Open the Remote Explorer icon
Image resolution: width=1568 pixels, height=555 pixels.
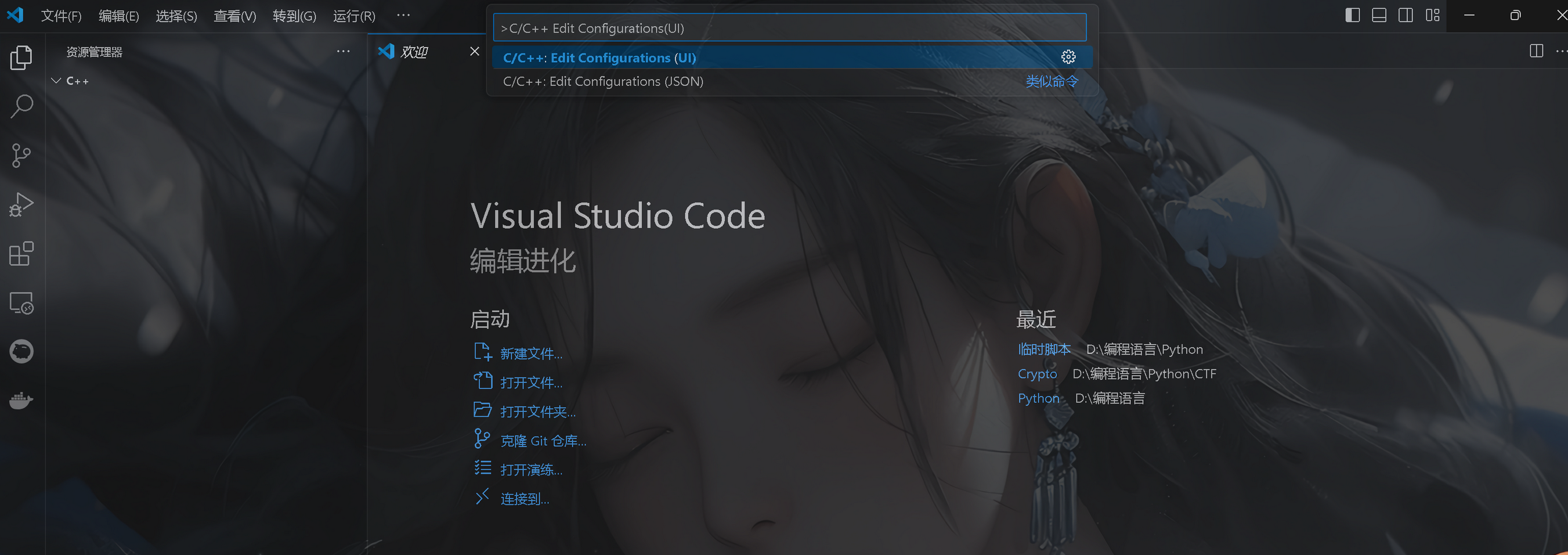[21, 303]
